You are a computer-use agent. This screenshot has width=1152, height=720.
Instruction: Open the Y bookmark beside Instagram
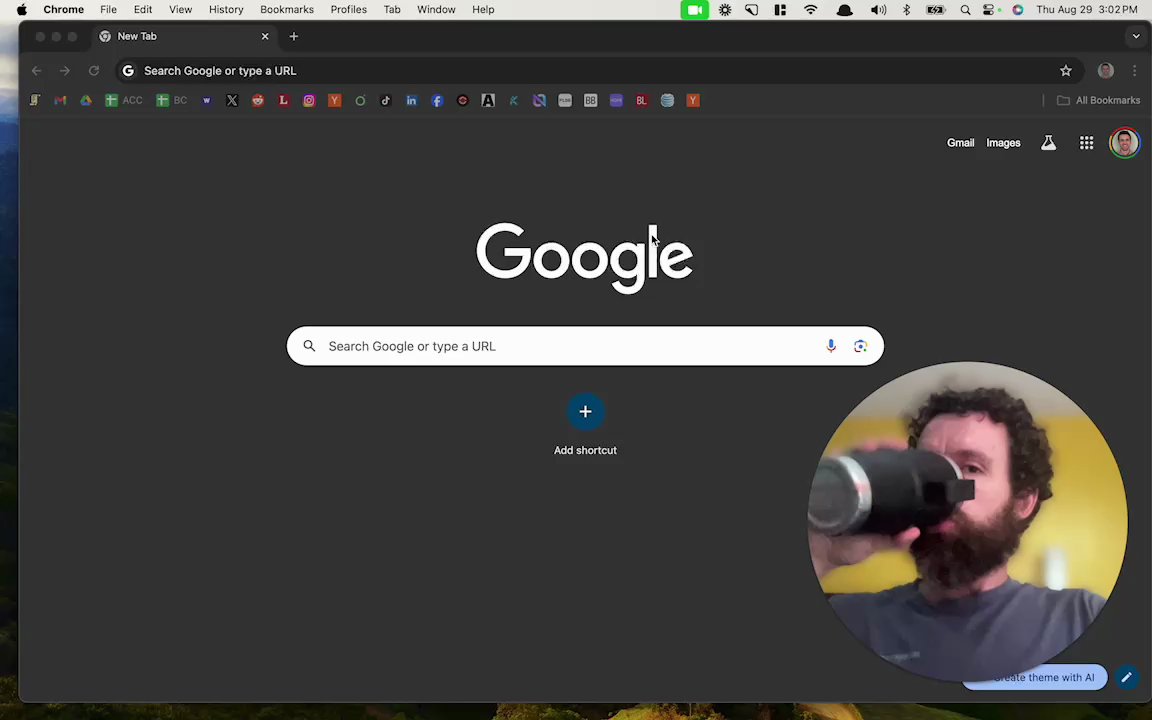(x=335, y=101)
